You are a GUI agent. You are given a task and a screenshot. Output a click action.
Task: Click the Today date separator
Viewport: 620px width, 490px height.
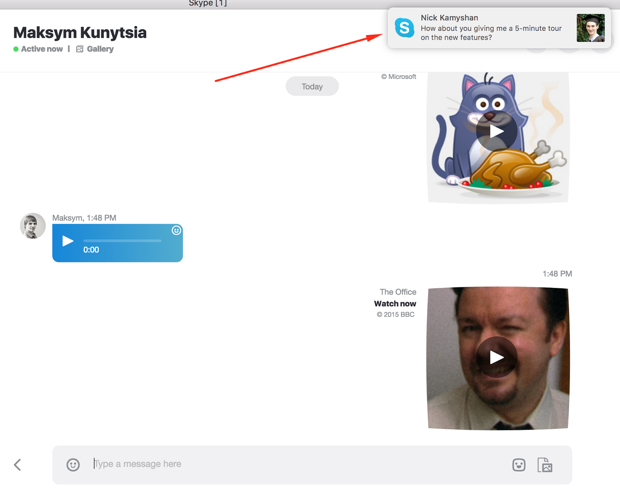(x=312, y=86)
